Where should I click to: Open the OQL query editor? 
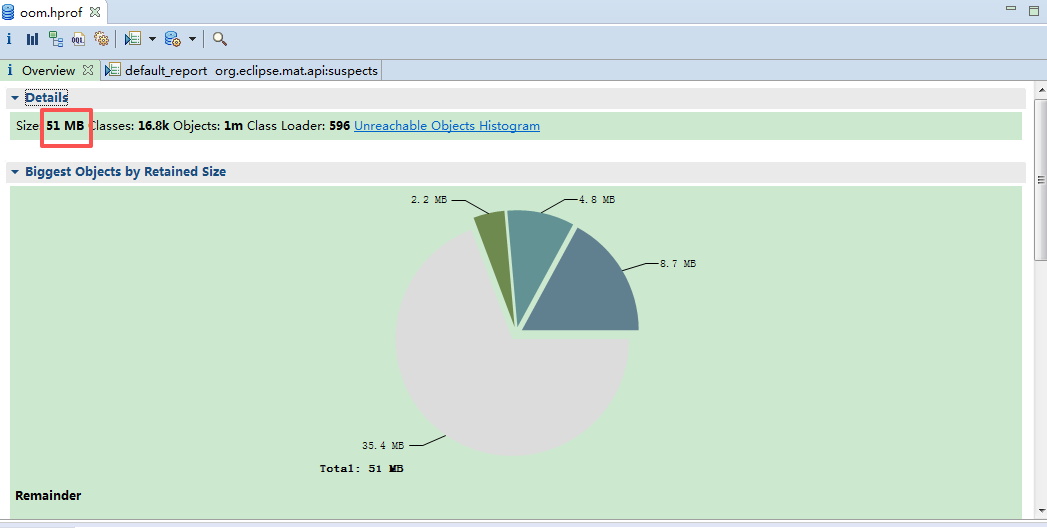pyautogui.click(x=78, y=39)
